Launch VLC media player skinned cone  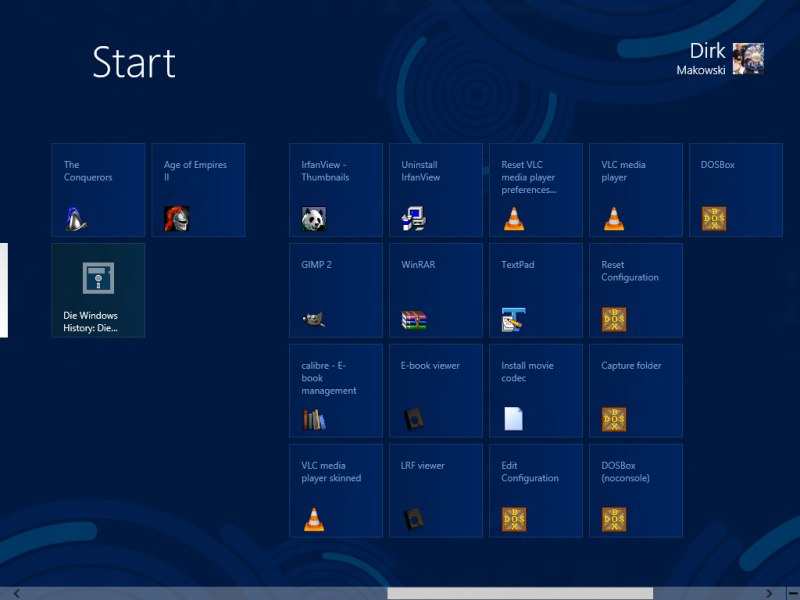click(314, 519)
